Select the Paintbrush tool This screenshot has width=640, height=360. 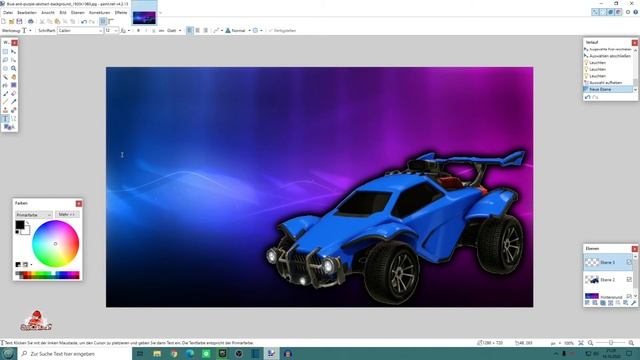[5, 93]
